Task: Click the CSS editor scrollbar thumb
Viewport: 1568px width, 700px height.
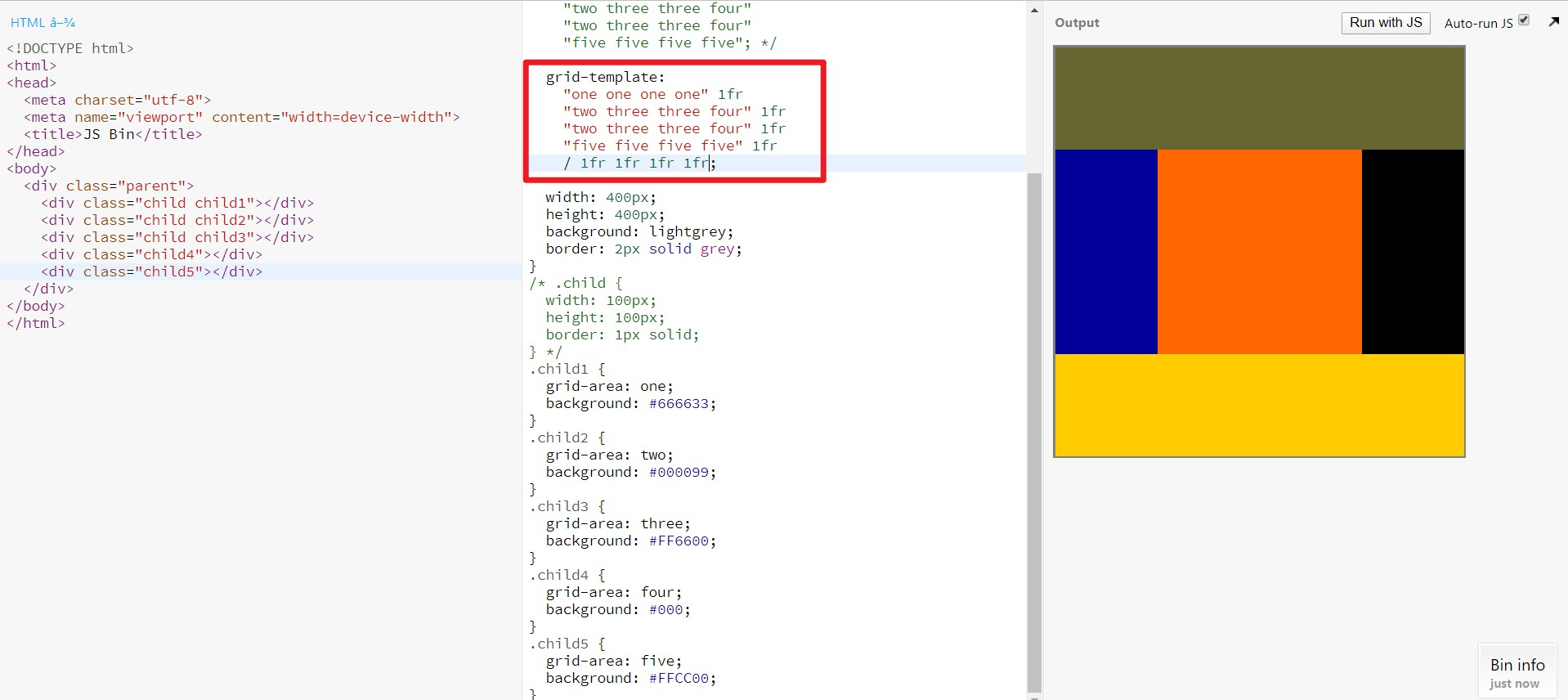Action: tap(1034, 432)
